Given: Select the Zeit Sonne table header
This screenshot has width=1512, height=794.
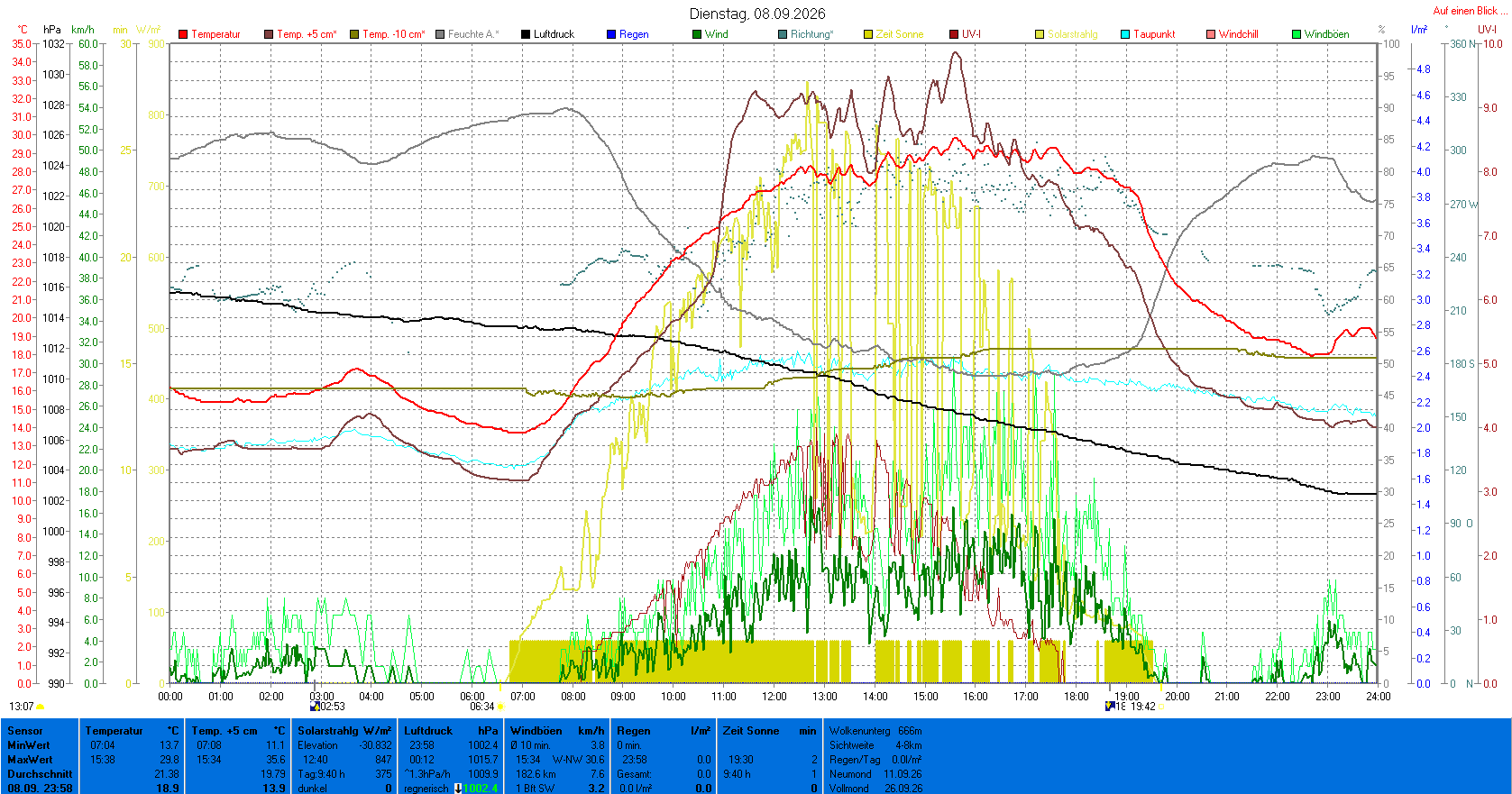Looking at the screenshot, I should [x=769, y=731].
